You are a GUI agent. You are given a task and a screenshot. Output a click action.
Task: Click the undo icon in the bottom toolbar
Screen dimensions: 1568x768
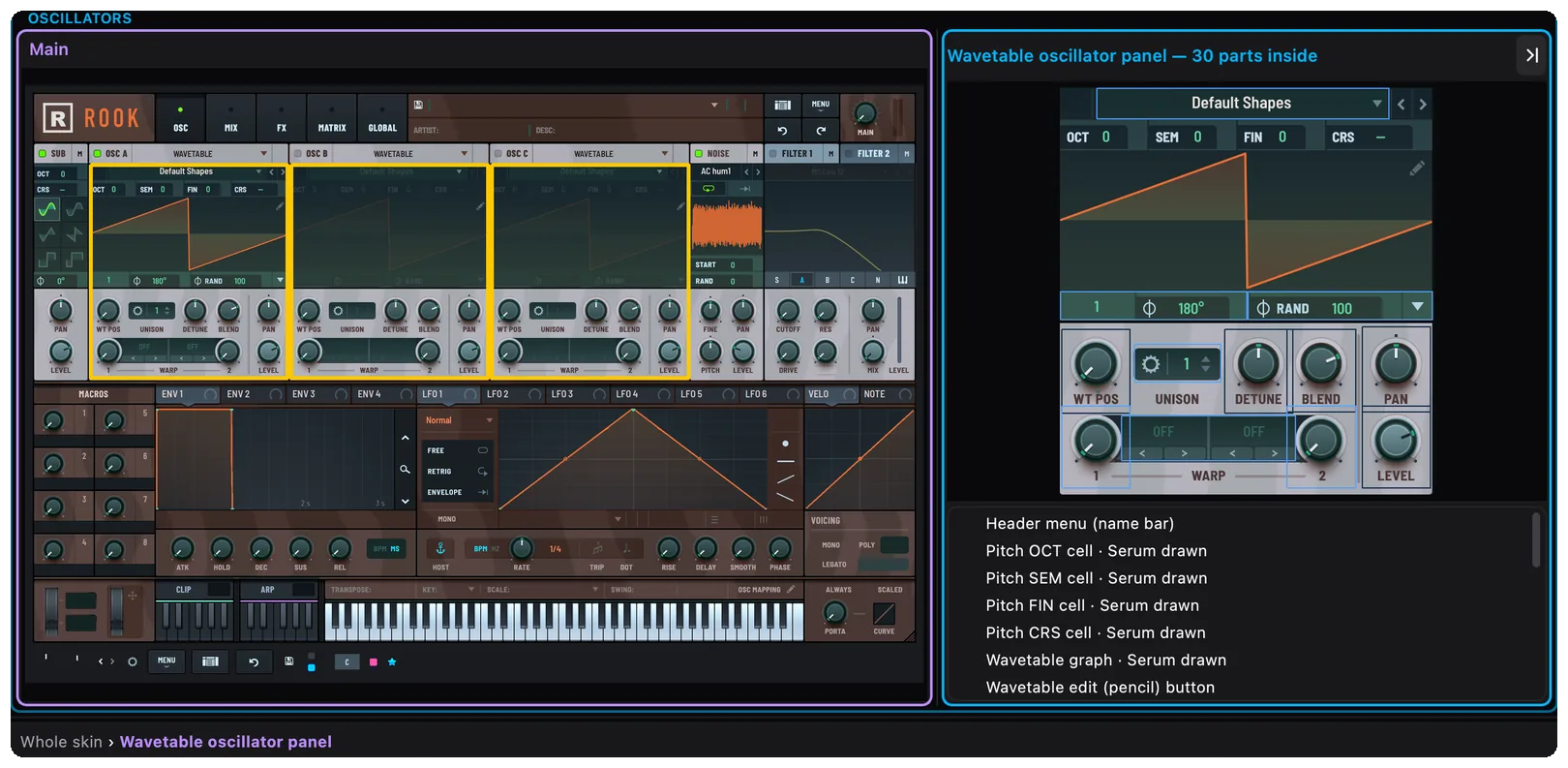tap(254, 661)
